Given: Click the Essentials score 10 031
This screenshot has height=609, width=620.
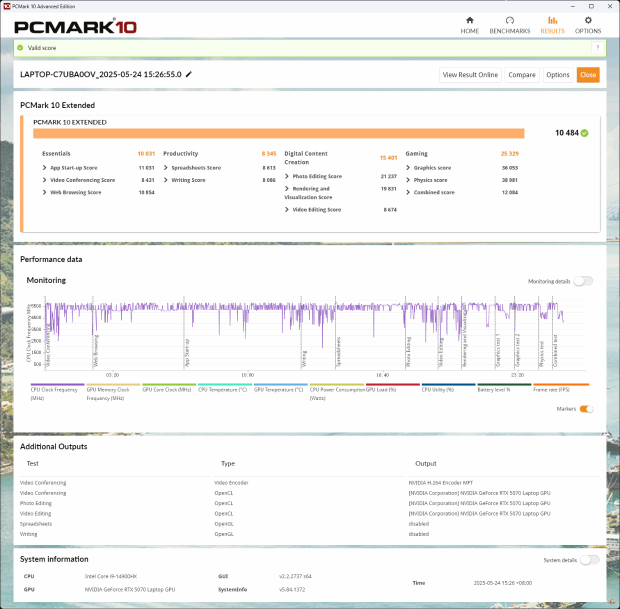Looking at the screenshot, I should coord(146,153).
